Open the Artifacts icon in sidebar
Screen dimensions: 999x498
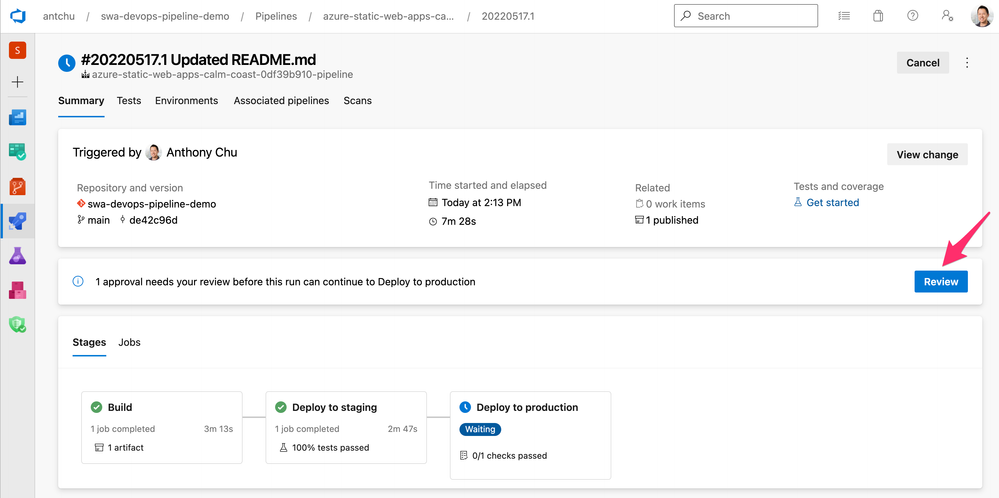click(x=17, y=290)
